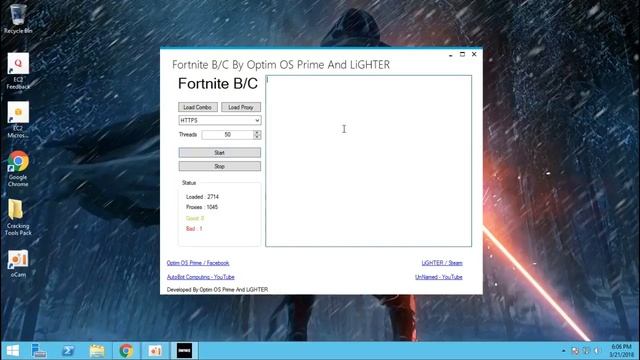Screen dimensions: 640x360
Task: Open File Explorer from the taskbar
Action: point(97,351)
